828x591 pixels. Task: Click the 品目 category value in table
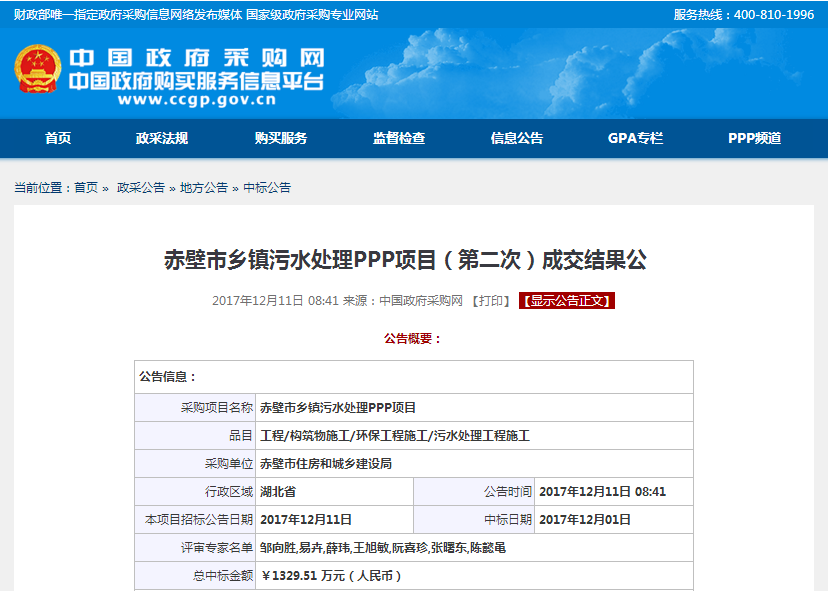pyautogui.click(x=394, y=436)
